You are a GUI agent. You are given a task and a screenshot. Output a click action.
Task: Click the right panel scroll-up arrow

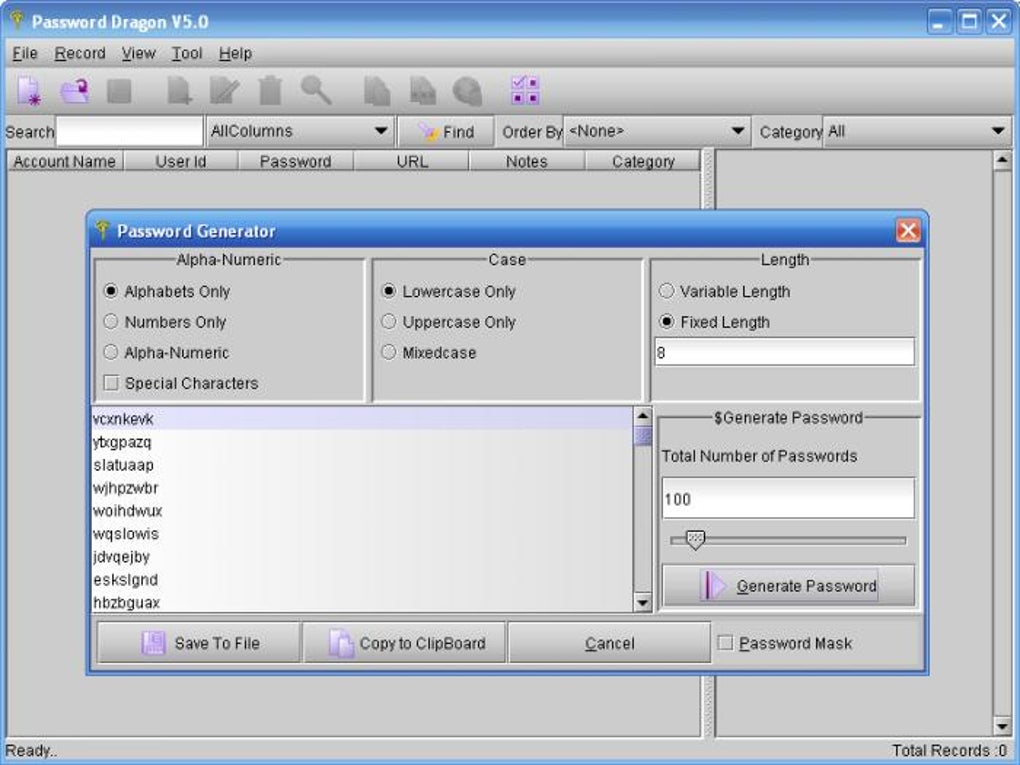pos(1002,160)
